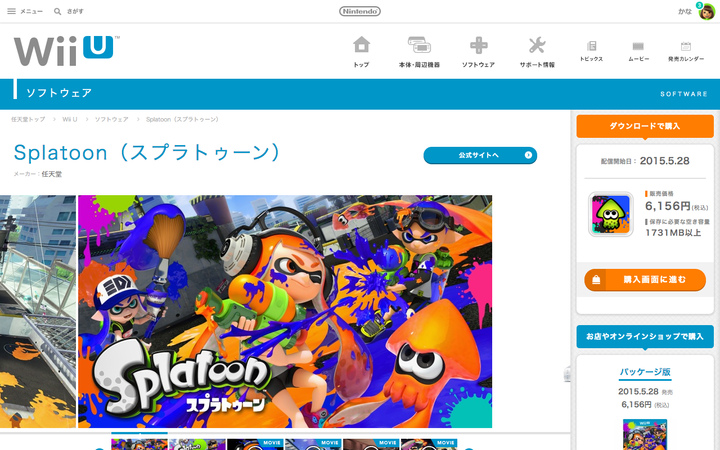Select お店やオンラインショップで購入 blue tab
This screenshot has height=450, width=720.
pos(645,337)
